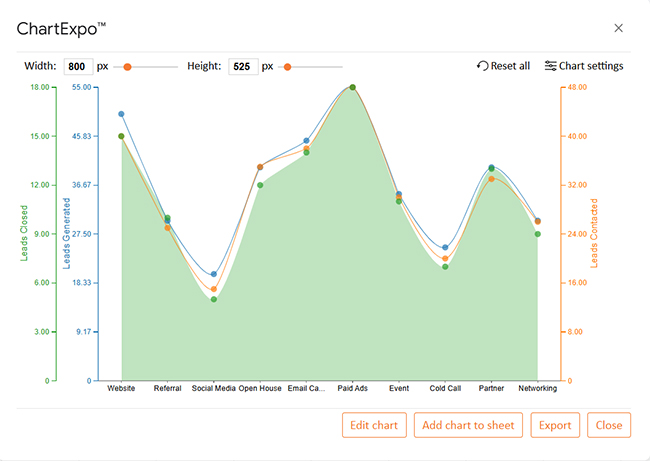Select the Paid Ads peak data point

click(352, 88)
